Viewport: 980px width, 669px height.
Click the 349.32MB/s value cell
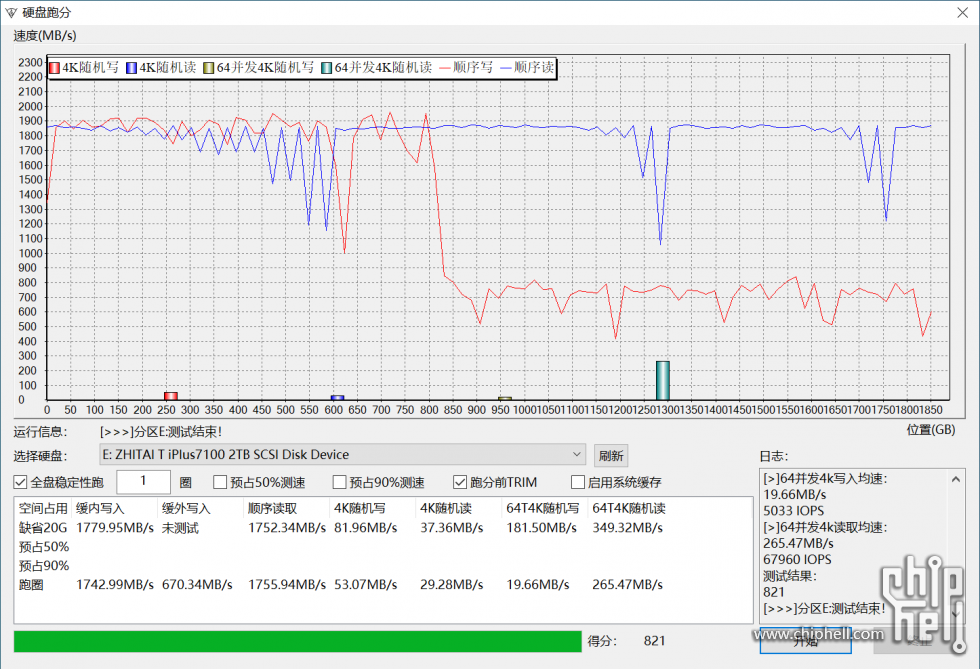coord(628,528)
